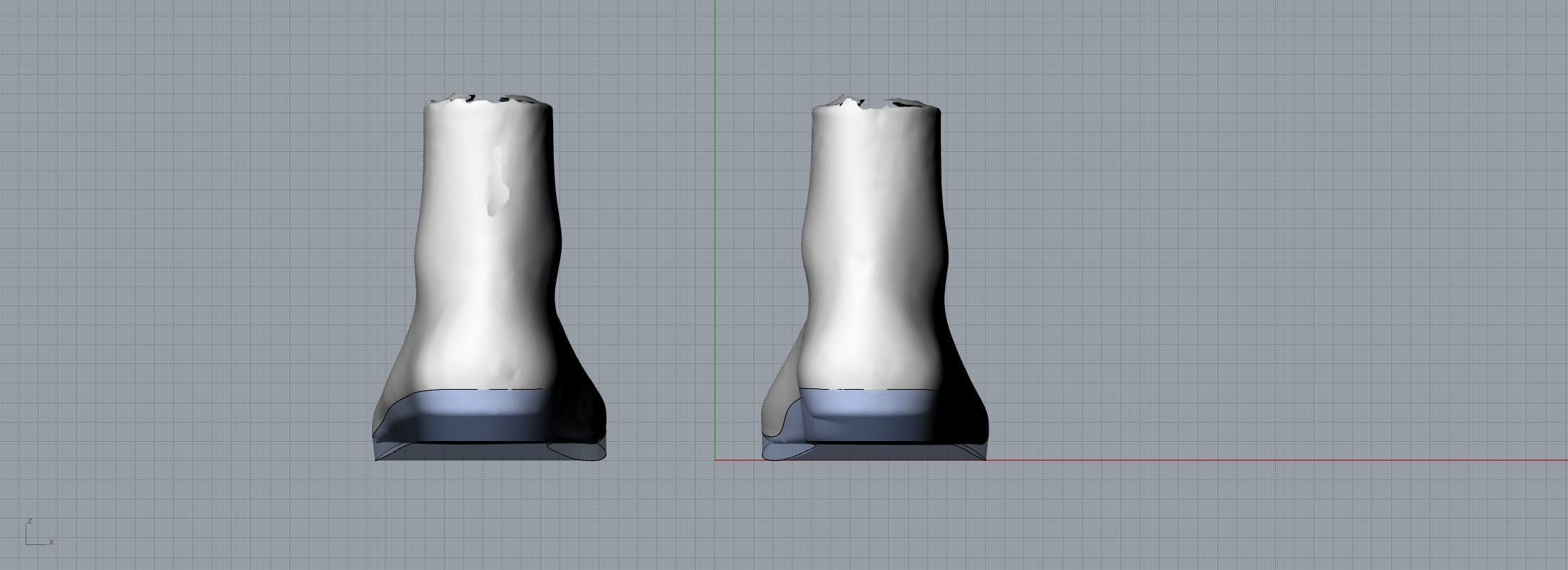Click the X label on axis icon
The image size is (1568, 570).
click(51, 542)
